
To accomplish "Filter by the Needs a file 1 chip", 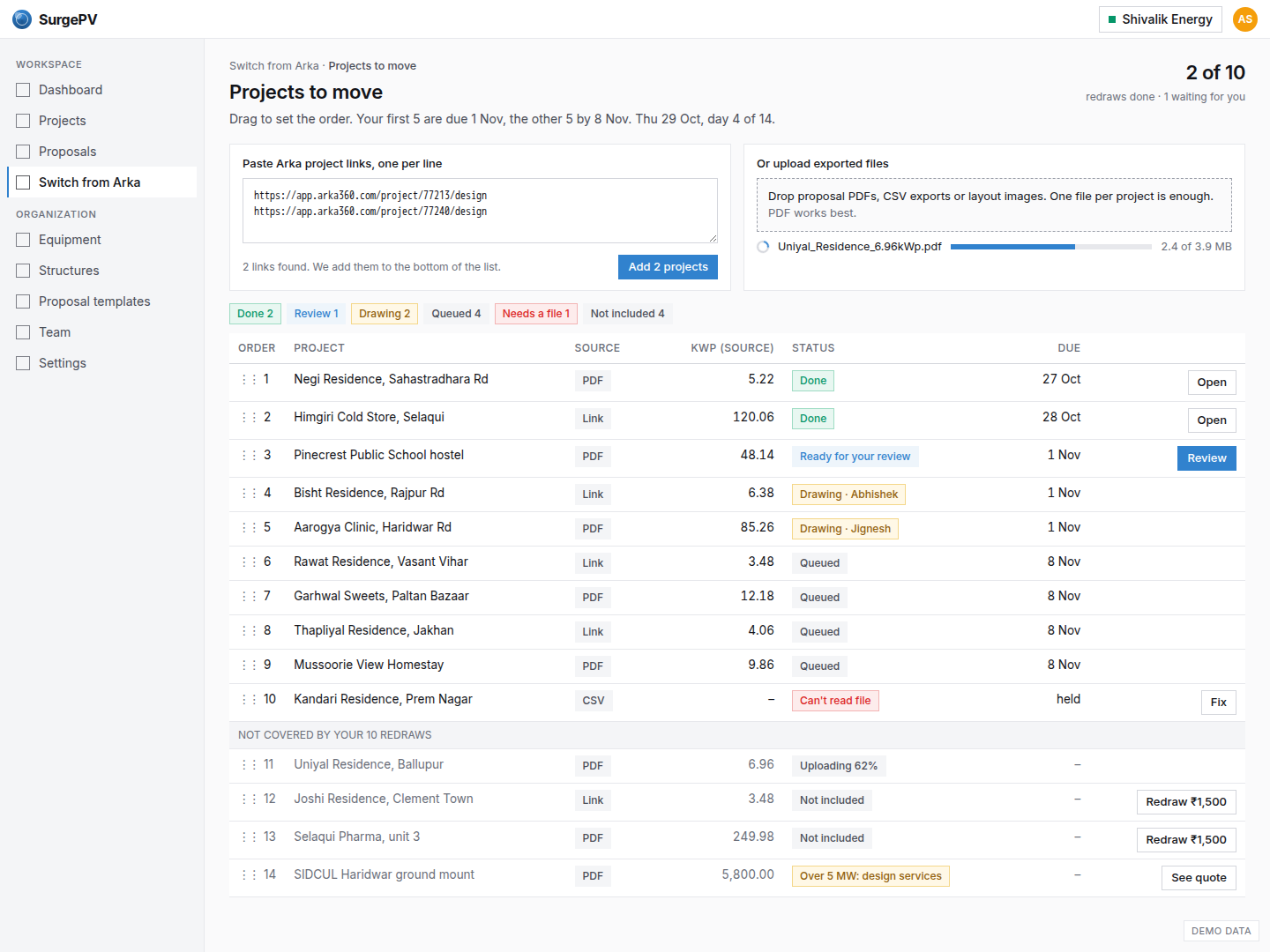I will 536,314.
